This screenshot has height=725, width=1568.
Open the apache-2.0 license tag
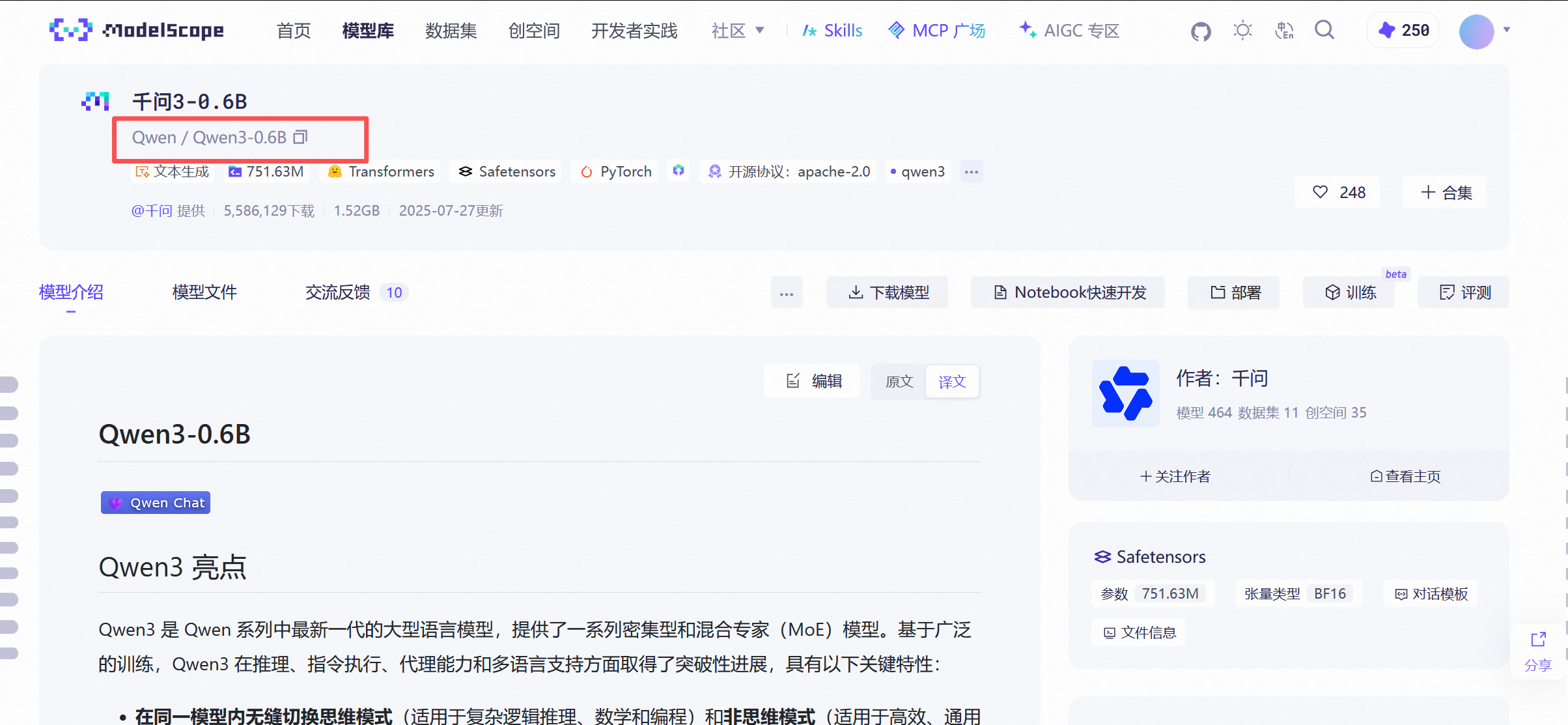pos(789,171)
